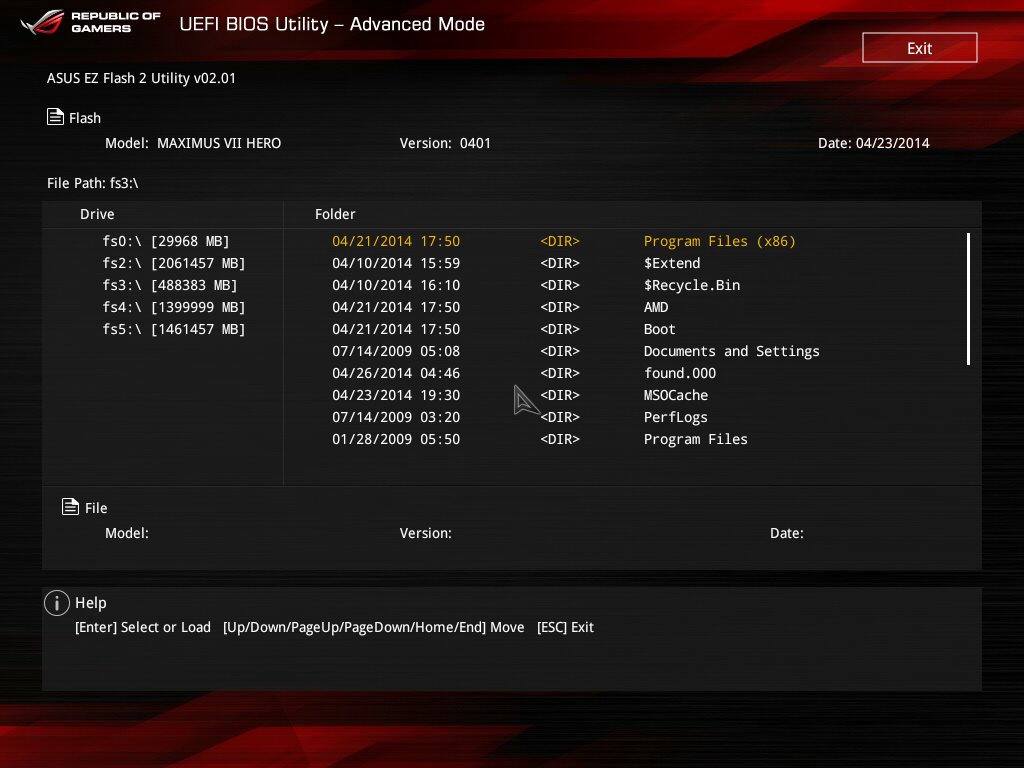Click the Republic of Gamers logo

(90, 23)
